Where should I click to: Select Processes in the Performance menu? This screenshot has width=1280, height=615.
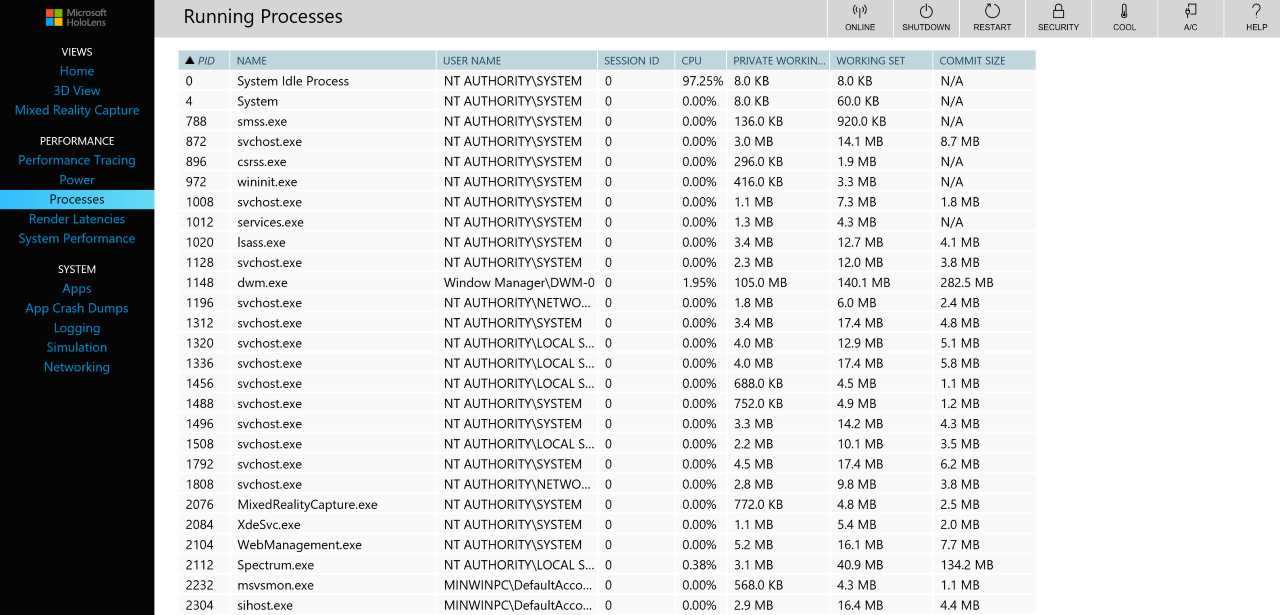pos(76,199)
